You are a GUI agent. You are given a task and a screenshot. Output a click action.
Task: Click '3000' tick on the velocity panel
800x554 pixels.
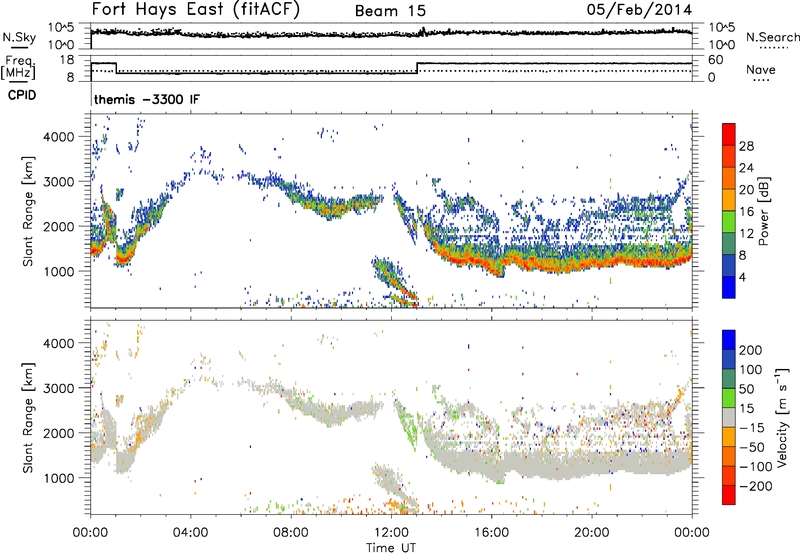pos(59,388)
